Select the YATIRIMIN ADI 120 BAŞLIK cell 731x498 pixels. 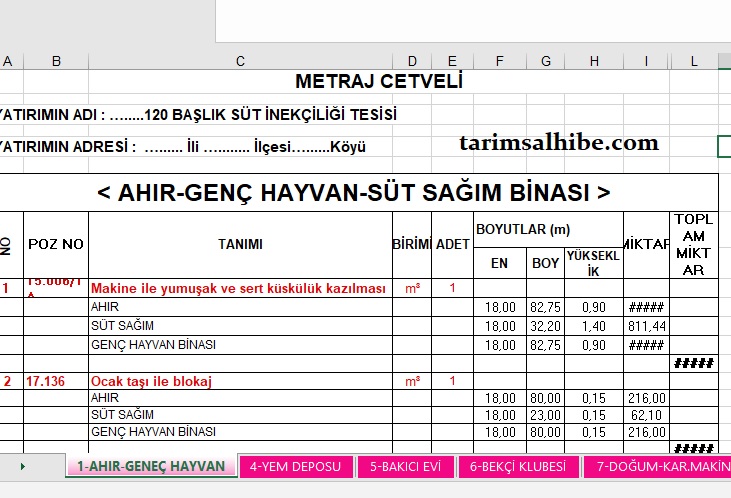[198, 115]
